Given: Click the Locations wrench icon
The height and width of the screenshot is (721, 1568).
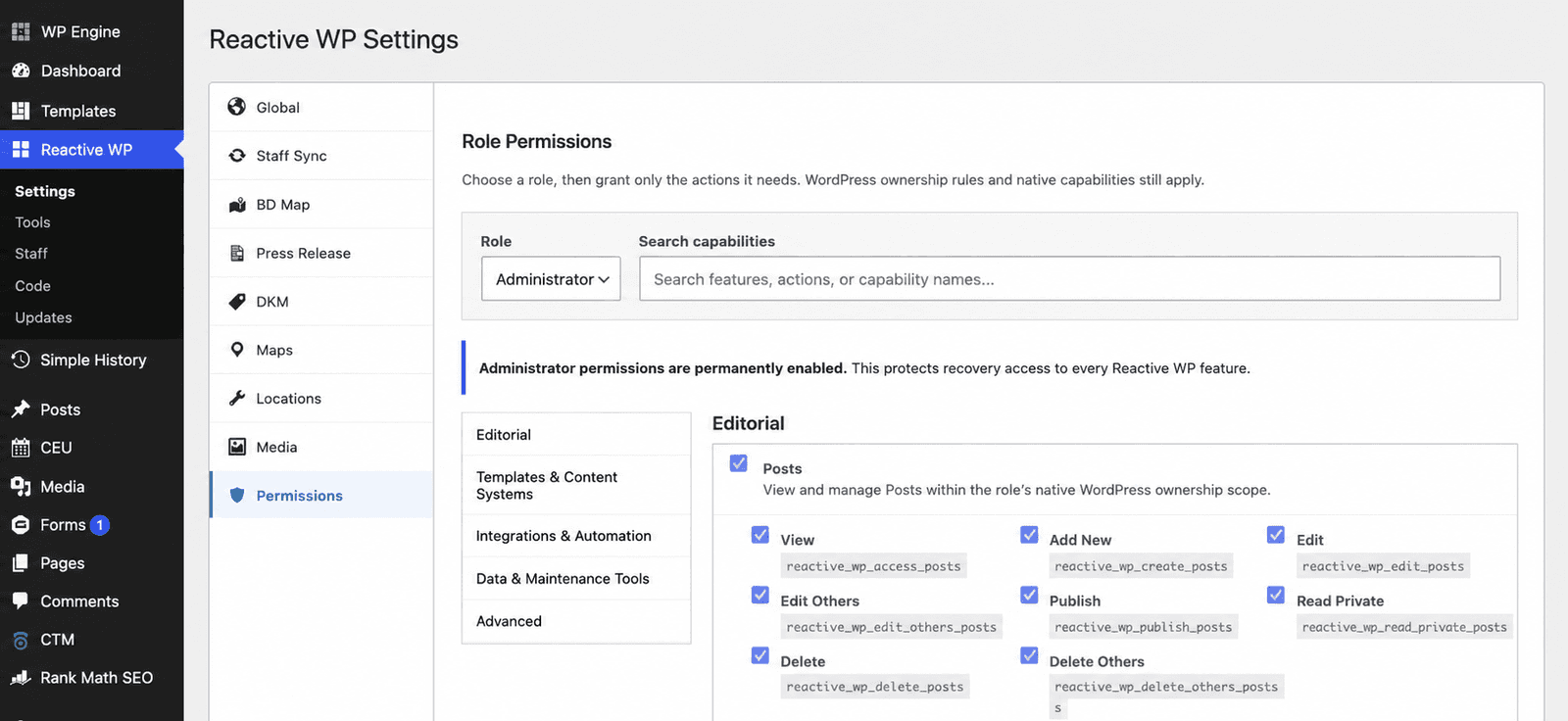Looking at the screenshot, I should pyautogui.click(x=237, y=398).
